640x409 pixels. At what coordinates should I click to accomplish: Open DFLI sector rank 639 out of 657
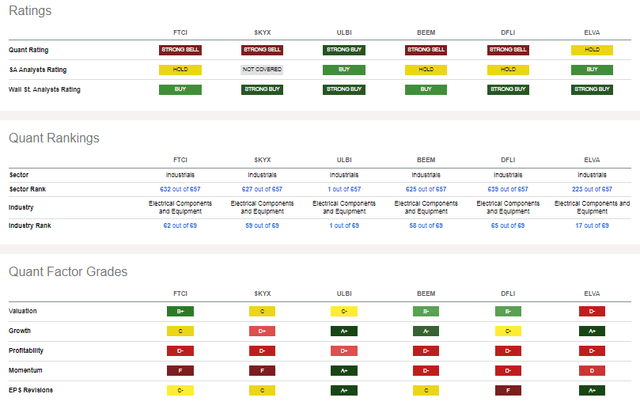click(x=508, y=189)
